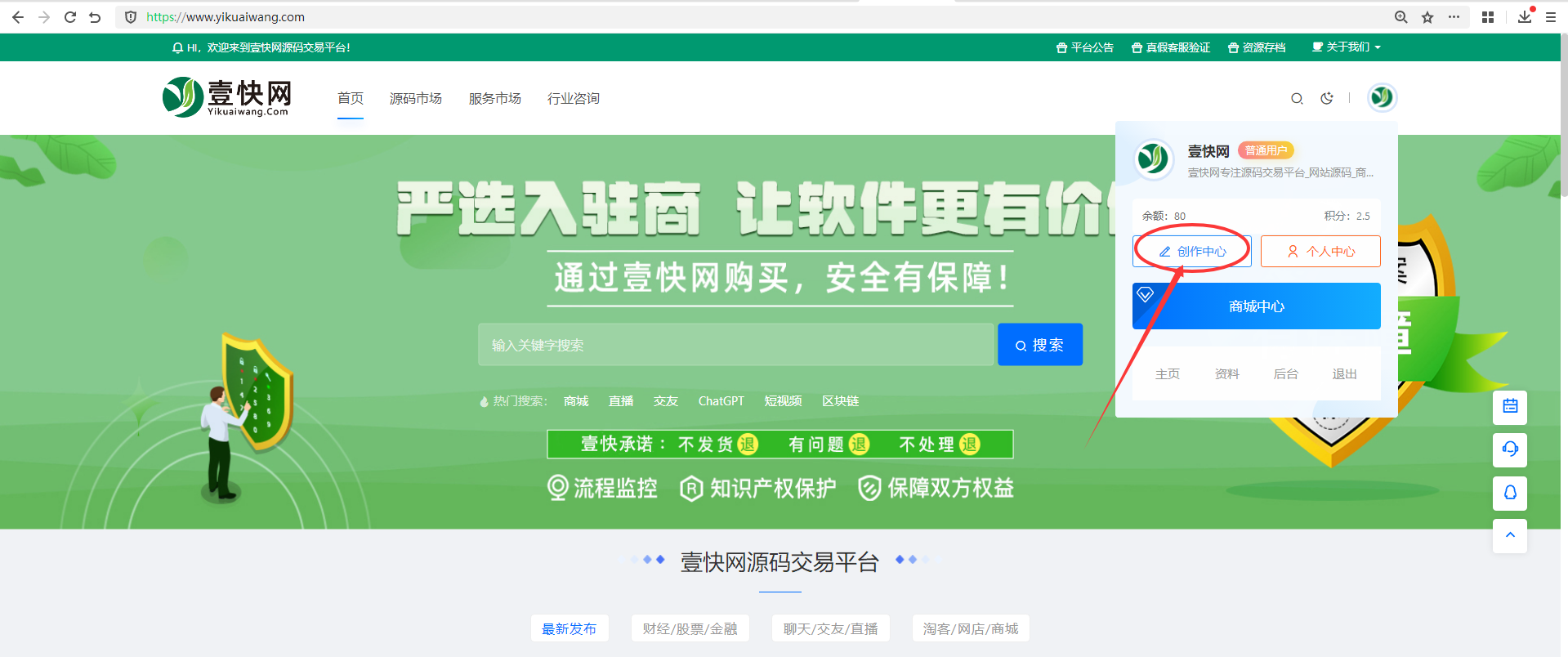Open 资源存档 link in top bar
The width and height of the screenshot is (1568, 657).
coord(1257,47)
